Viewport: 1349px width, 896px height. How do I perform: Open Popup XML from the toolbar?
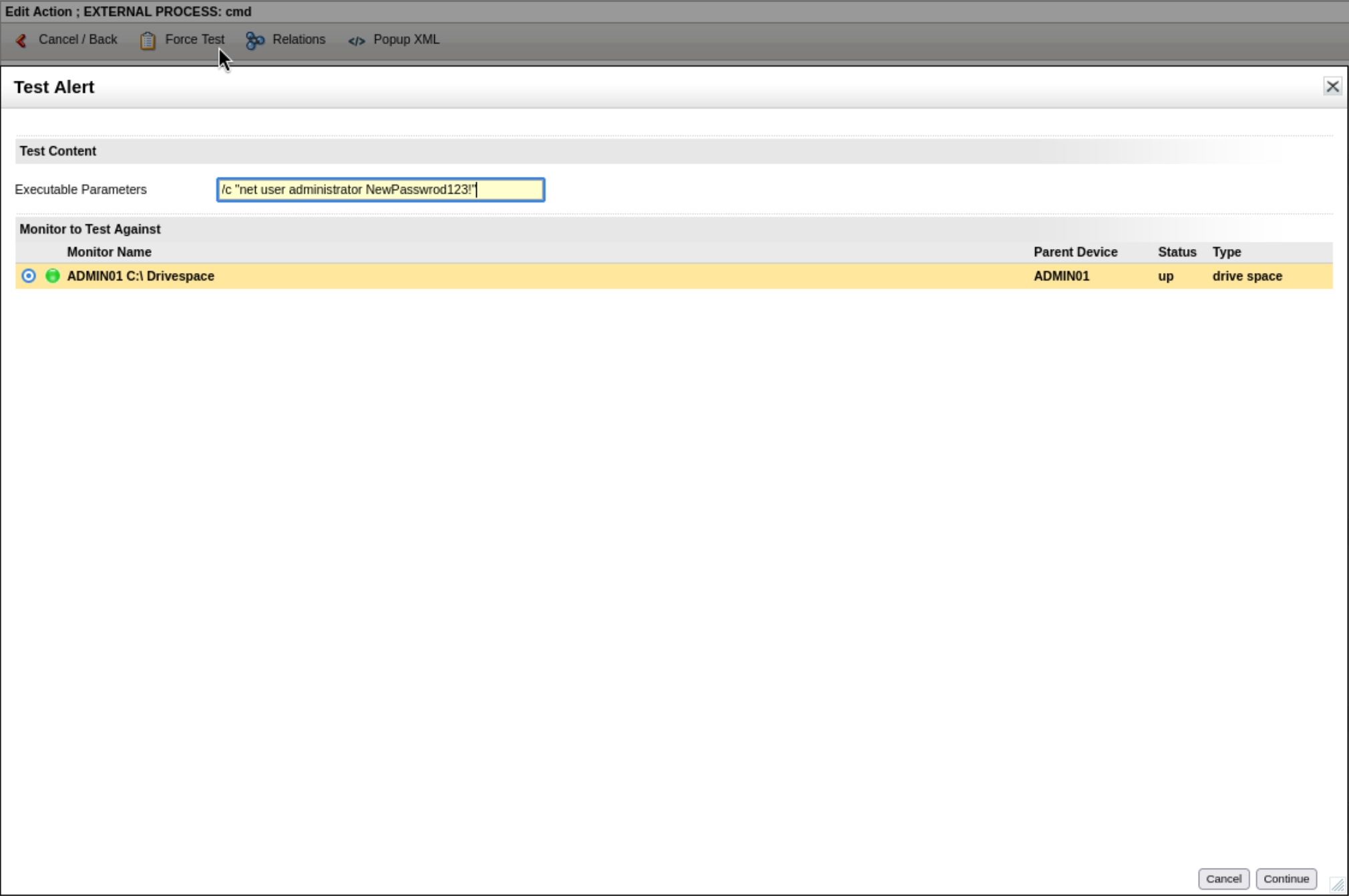tap(406, 39)
